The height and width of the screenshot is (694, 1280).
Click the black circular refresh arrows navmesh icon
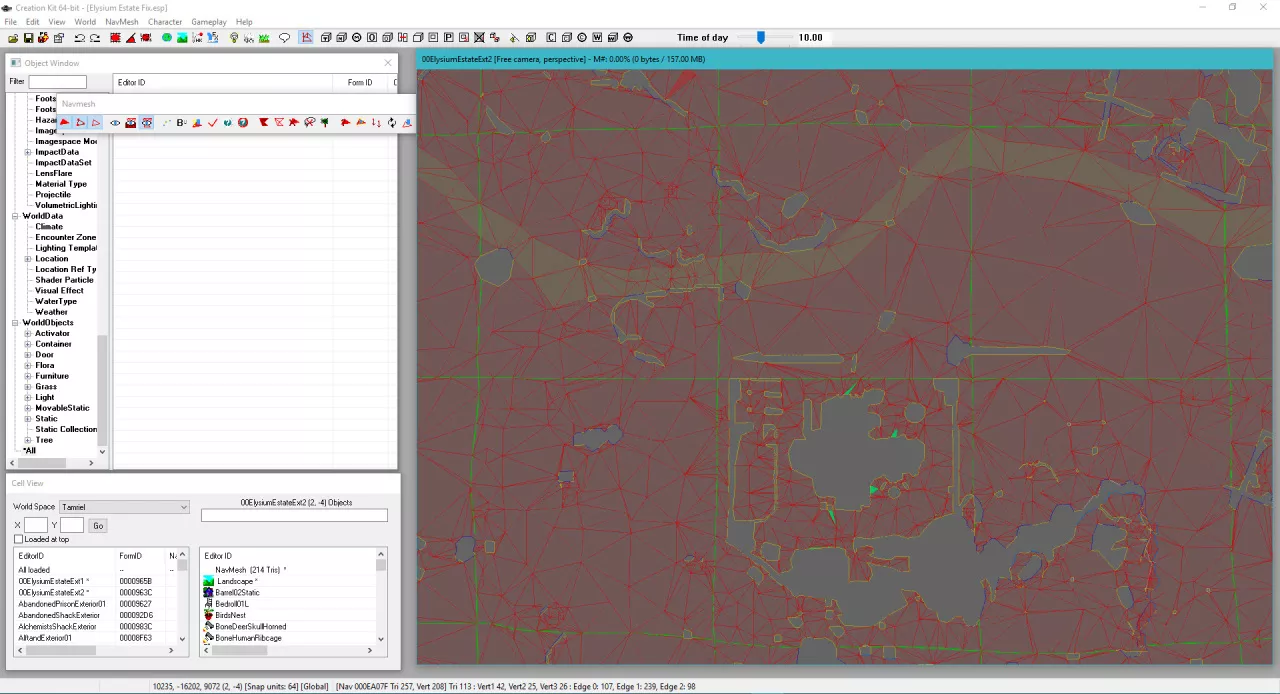click(x=392, y=122)
